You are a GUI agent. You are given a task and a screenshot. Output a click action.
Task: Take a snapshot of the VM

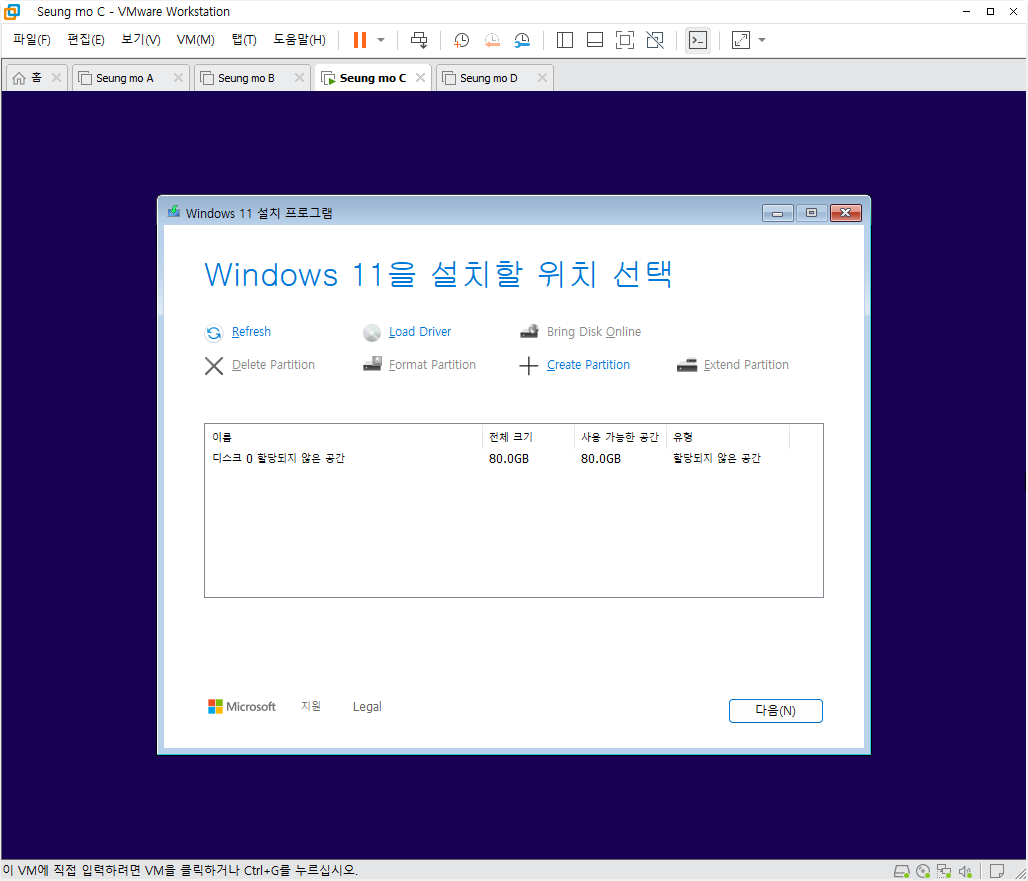[x=462, y=40]
